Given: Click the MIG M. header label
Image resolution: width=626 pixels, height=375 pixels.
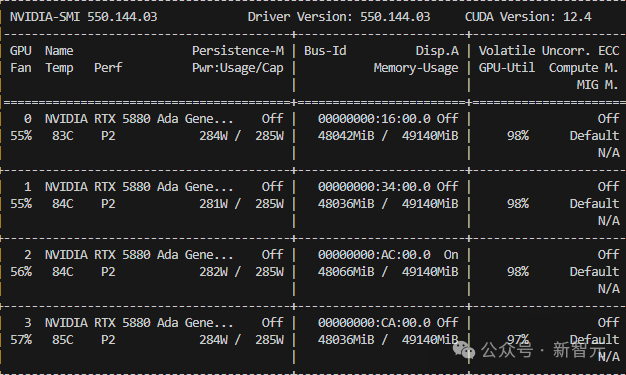Looking at the screenshot, I should [x=597, y=85].
